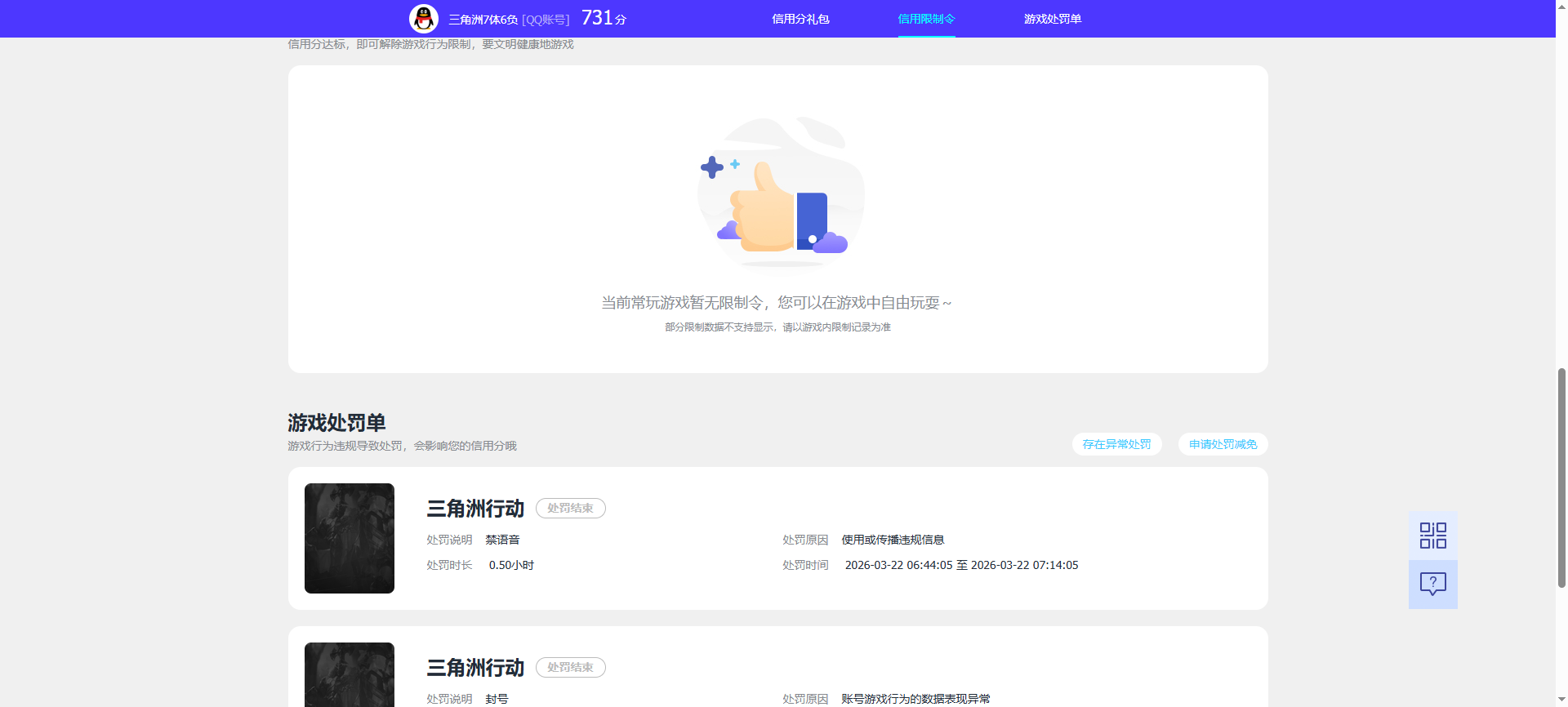Click 三角洲行动 title on 封号 card

pos(475,668)
